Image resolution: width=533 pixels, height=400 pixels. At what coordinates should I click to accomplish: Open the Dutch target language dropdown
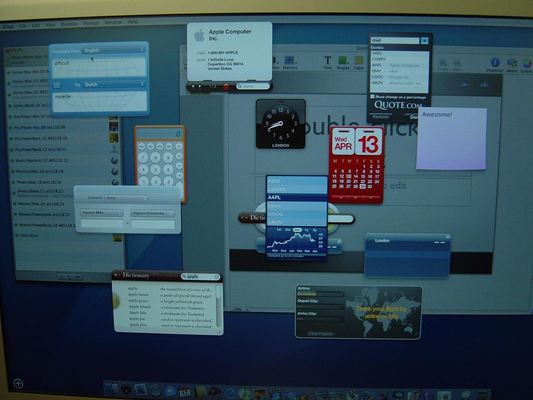point(114,84)
